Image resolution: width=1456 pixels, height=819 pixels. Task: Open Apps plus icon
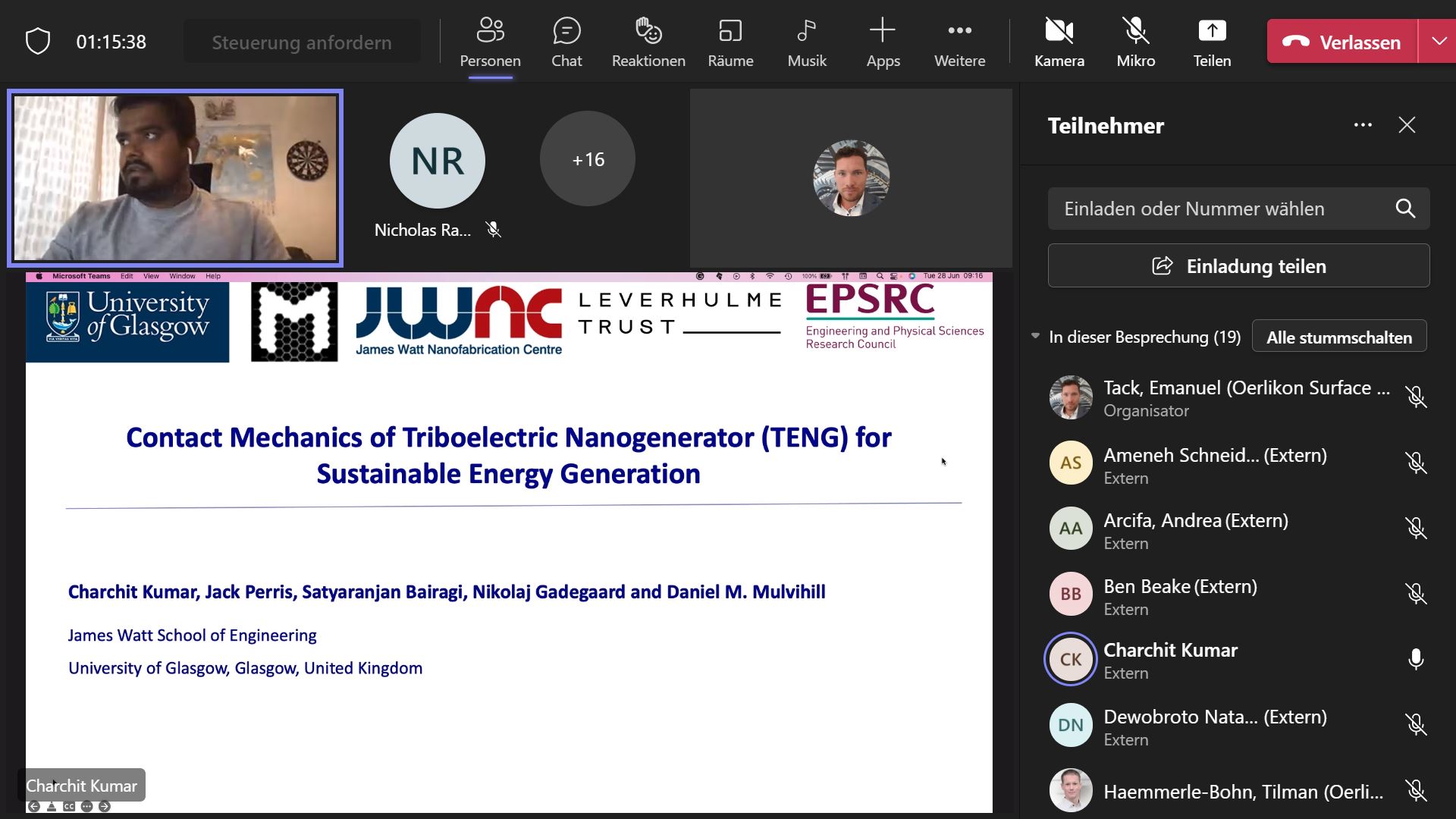coord(883,42)
